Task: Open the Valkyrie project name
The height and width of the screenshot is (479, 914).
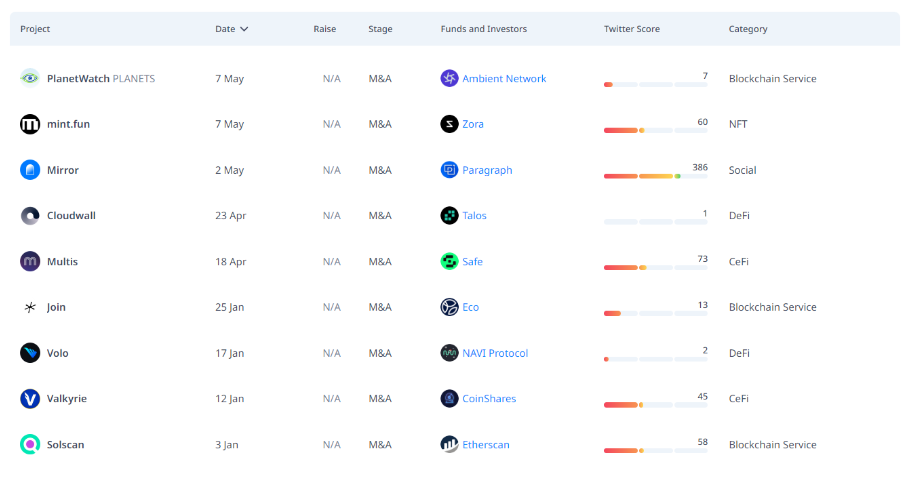Action: pos(66,399)
